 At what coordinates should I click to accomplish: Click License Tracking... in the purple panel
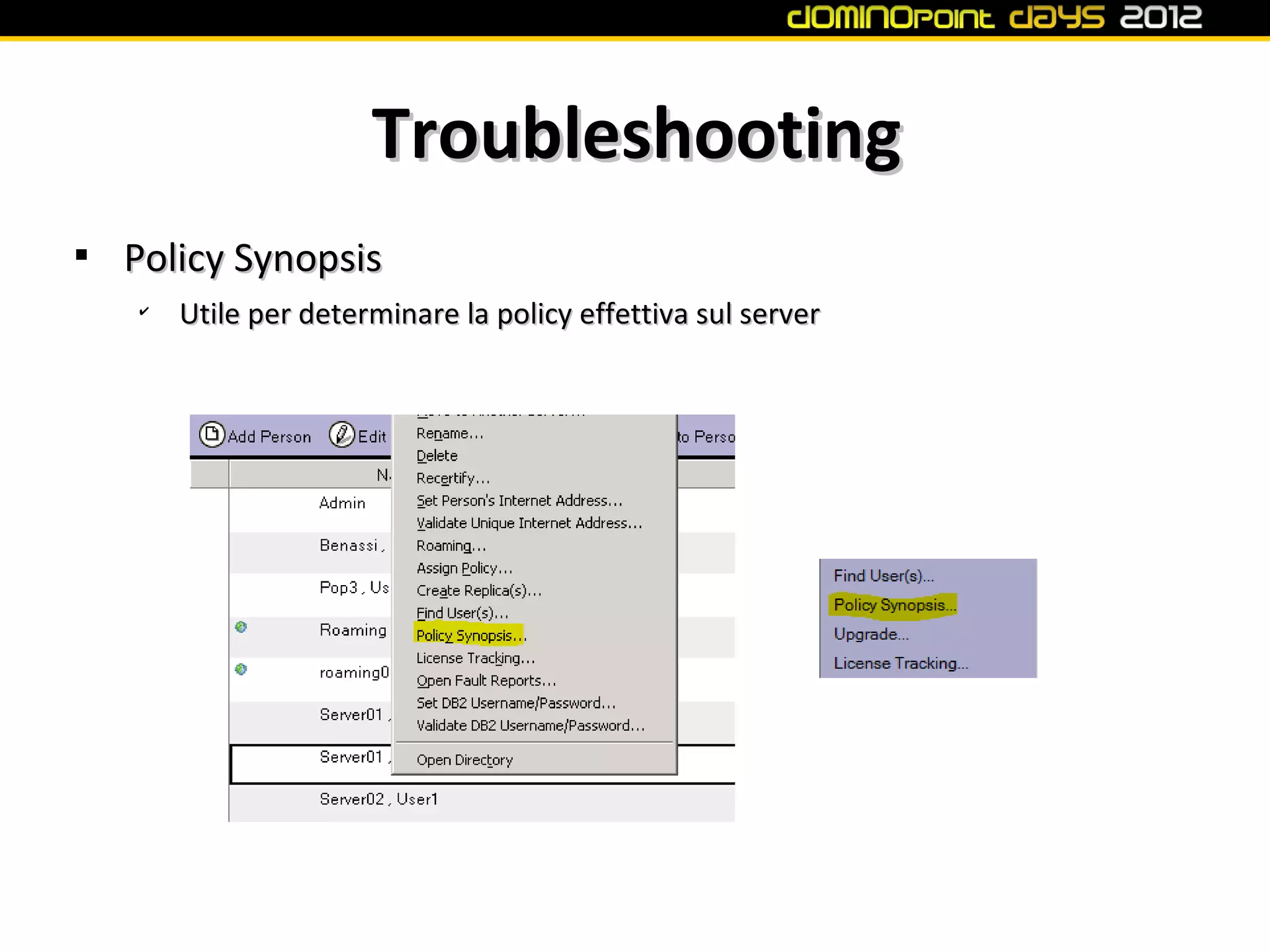pos(900,663)
